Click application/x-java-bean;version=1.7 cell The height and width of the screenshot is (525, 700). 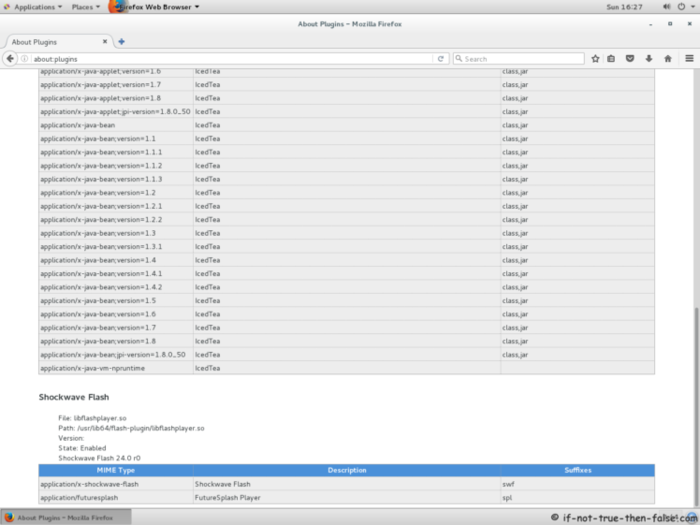click(116, 328)
